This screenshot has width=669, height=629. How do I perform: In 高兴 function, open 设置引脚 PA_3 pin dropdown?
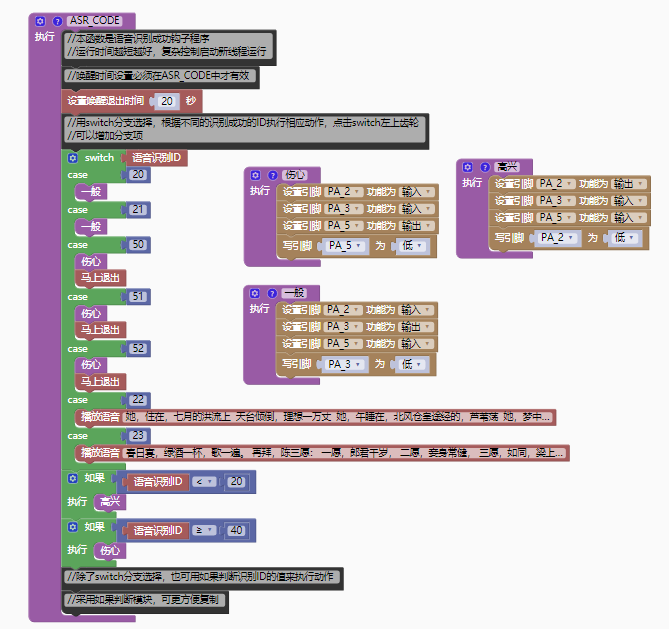pos(556,201)
